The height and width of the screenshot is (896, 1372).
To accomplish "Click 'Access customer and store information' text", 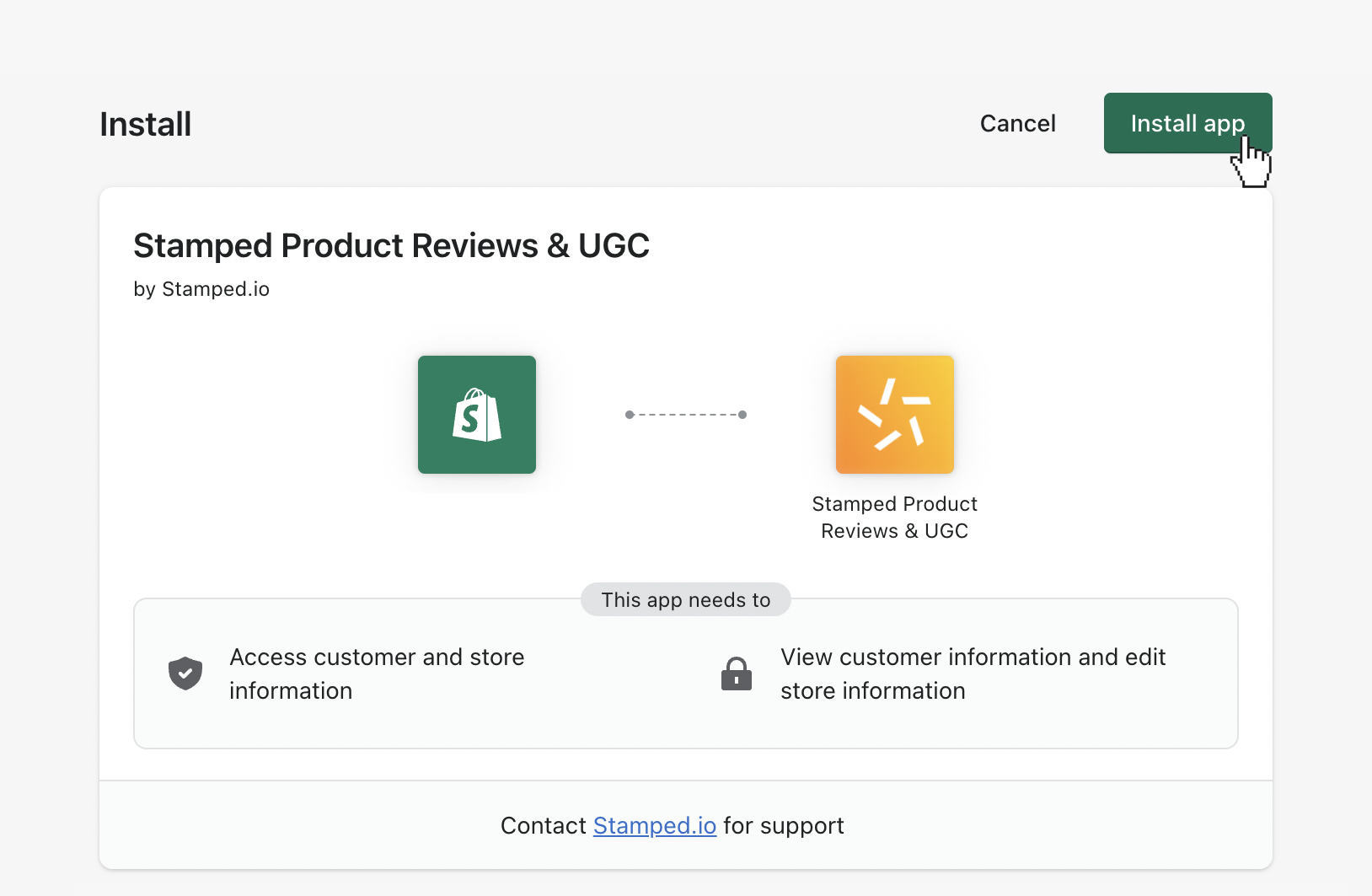I will [x=377, y=673].
